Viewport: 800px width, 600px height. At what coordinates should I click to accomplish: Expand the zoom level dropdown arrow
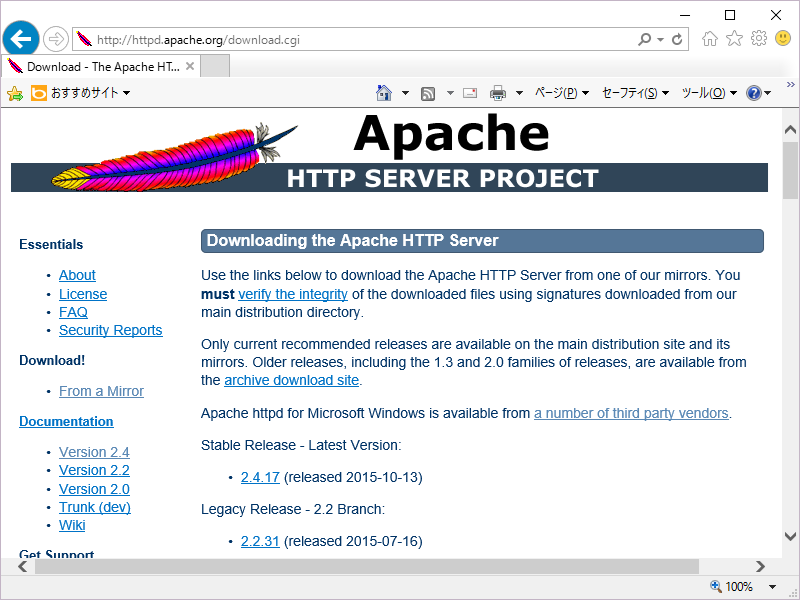point(772,587)
